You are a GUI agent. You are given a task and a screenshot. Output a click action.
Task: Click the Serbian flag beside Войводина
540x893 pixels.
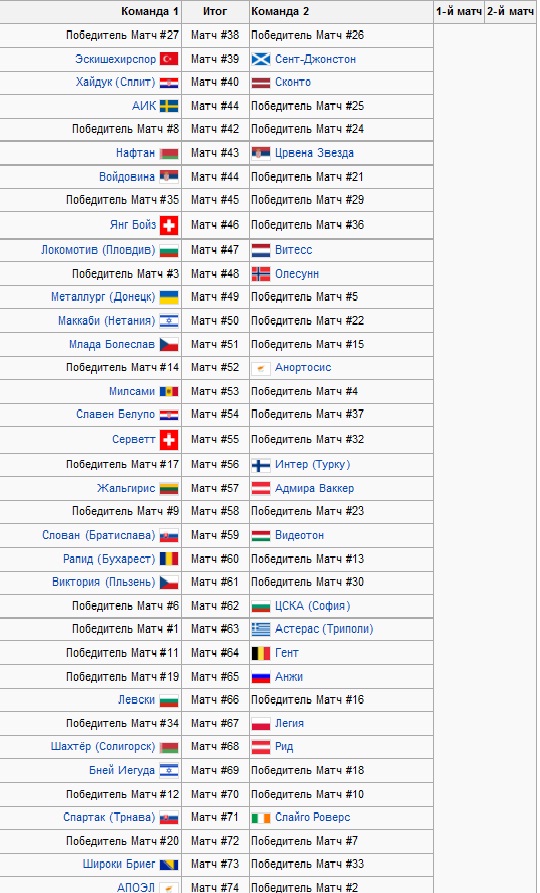pos(169,177)
